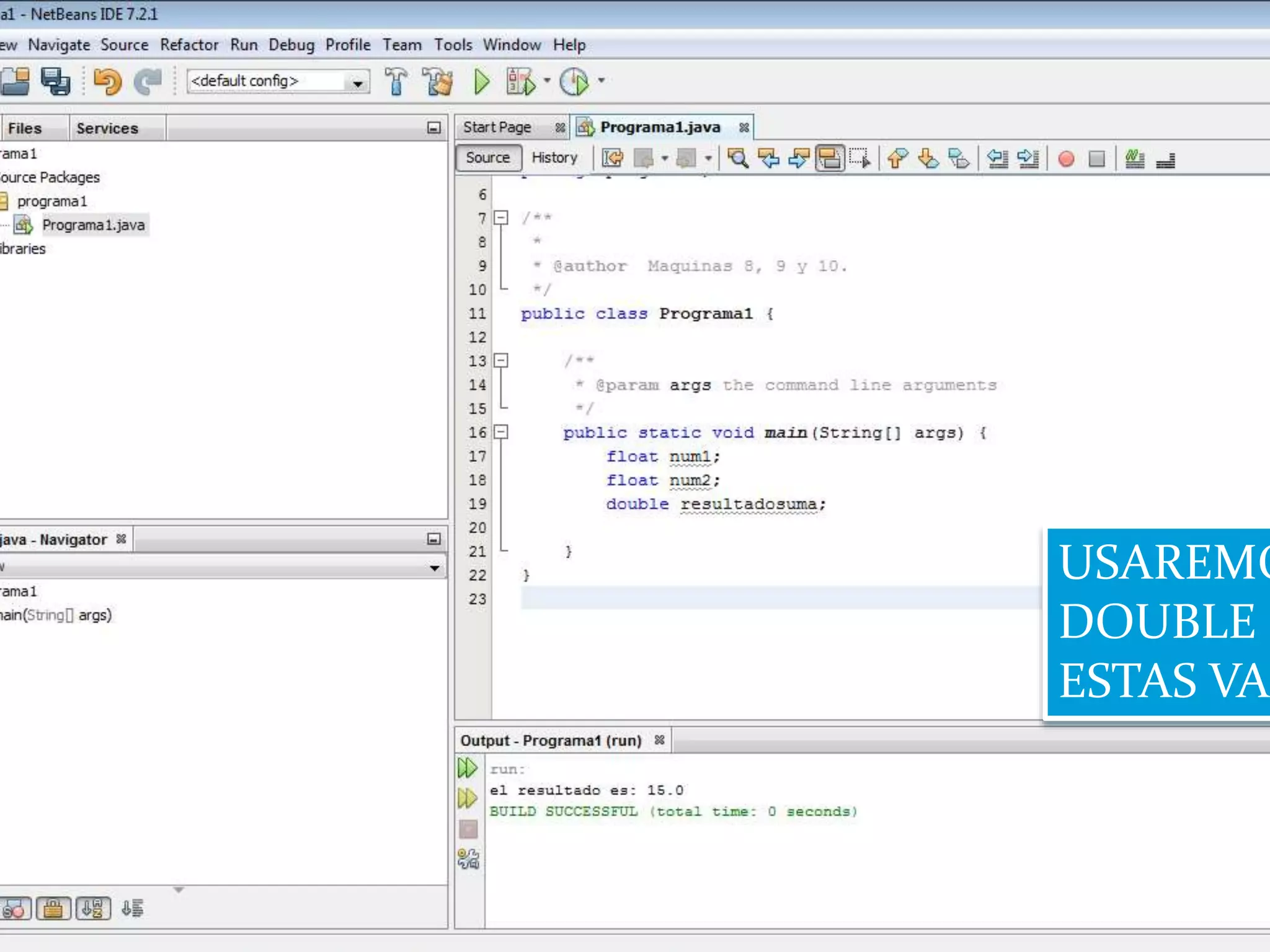Click the green Run Project icon
Screen dimensions: 1270x952
click(x=481, y=81)
